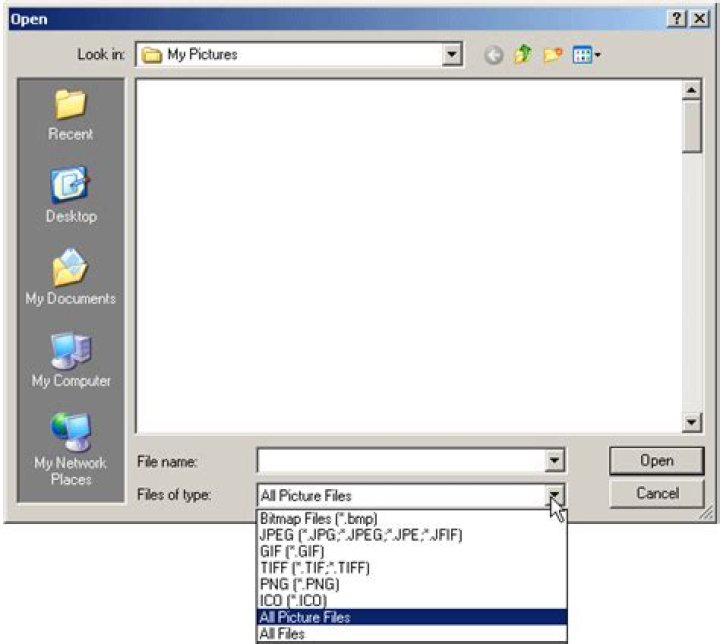Open the Desktop shortcut in sidebar
The height and width of the screenshot is (644, 720).
[x=71, y=188]
